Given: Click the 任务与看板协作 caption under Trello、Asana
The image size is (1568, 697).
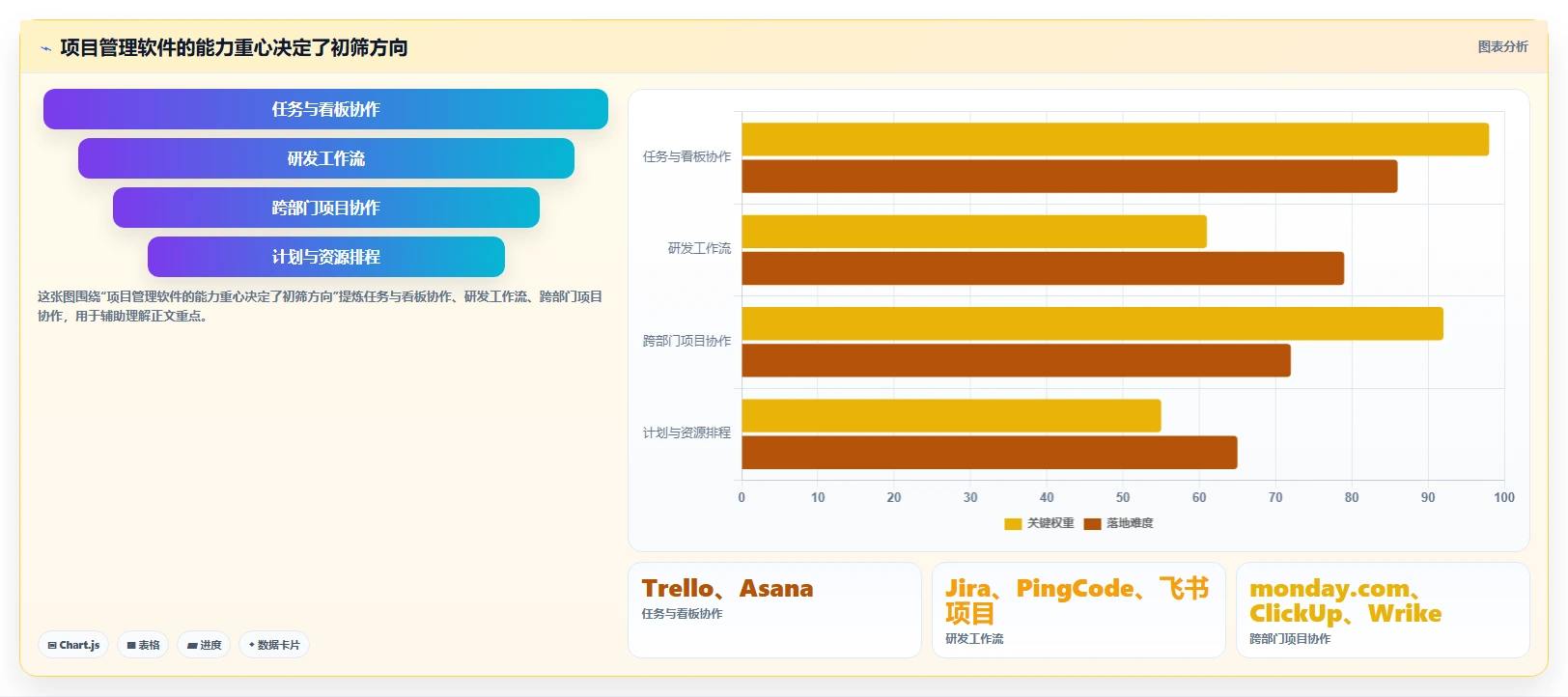Looking at the screenshot, I should (682, 614).
